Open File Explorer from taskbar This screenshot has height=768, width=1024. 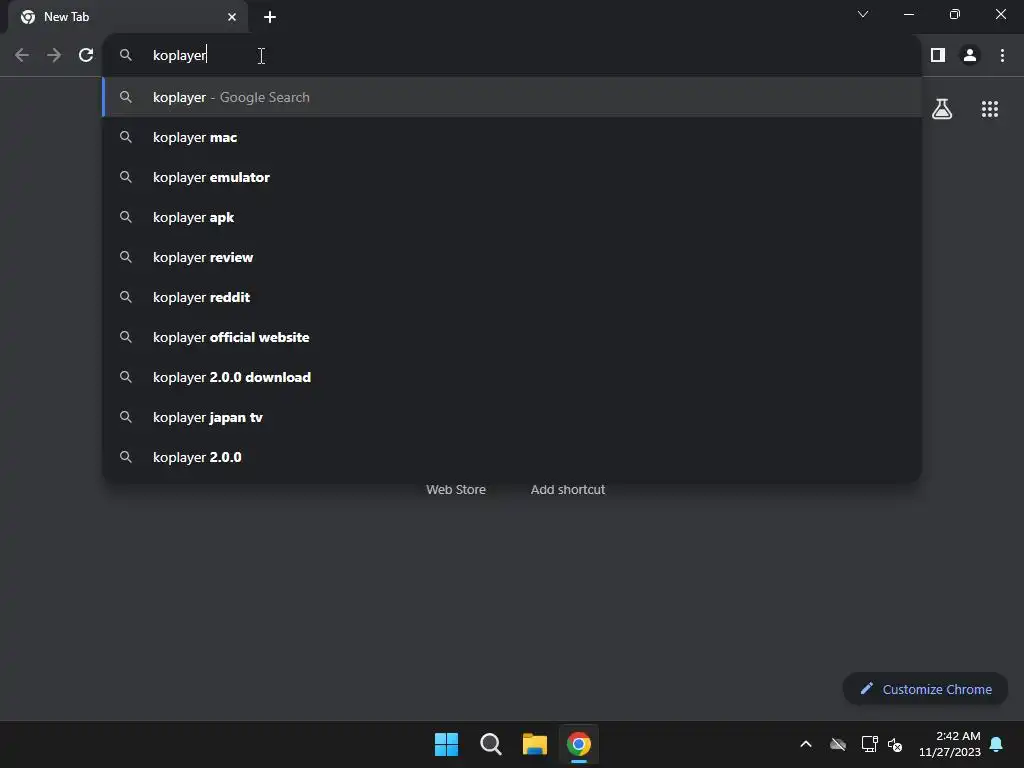point(535,744)
